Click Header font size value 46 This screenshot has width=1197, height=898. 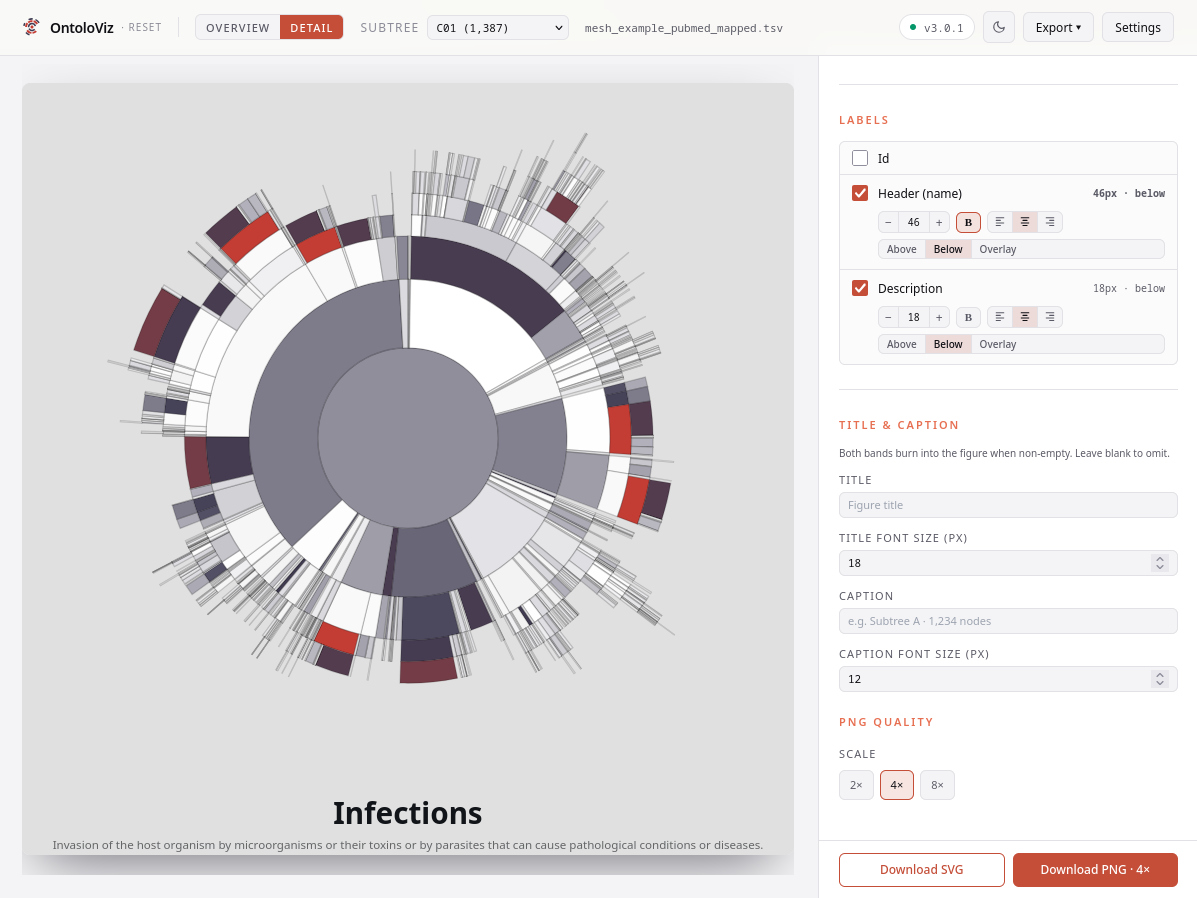913,222
